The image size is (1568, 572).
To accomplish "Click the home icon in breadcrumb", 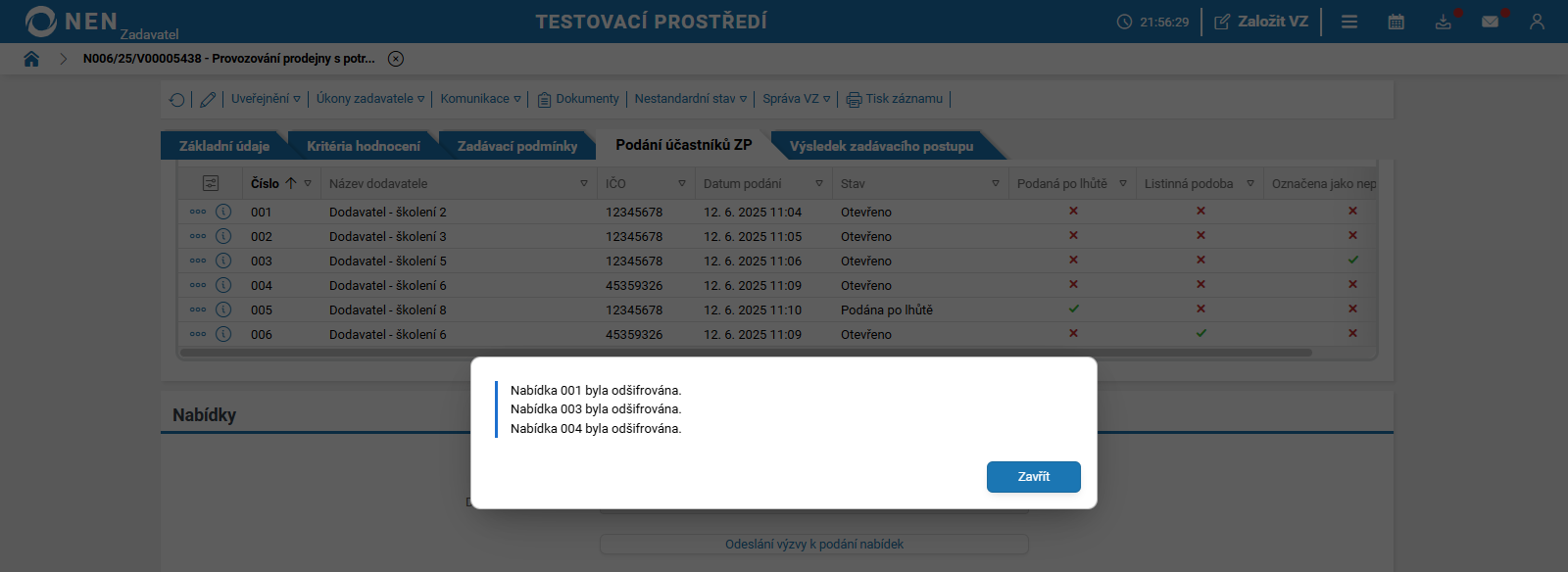I will pyautogui.click(x=31, y=59).
